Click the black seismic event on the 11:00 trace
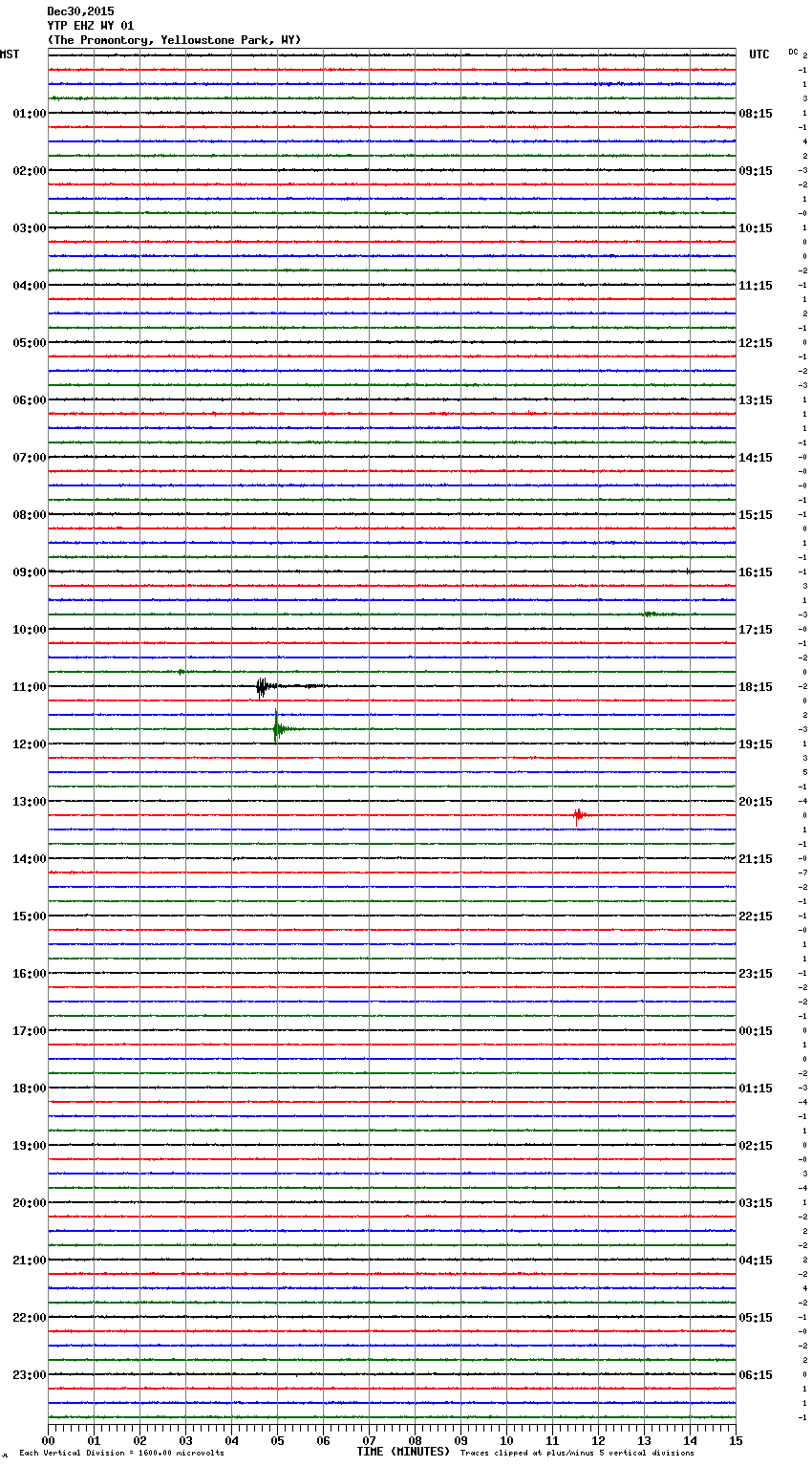Screen dimensions: 812x1466 tap(263, 686)
